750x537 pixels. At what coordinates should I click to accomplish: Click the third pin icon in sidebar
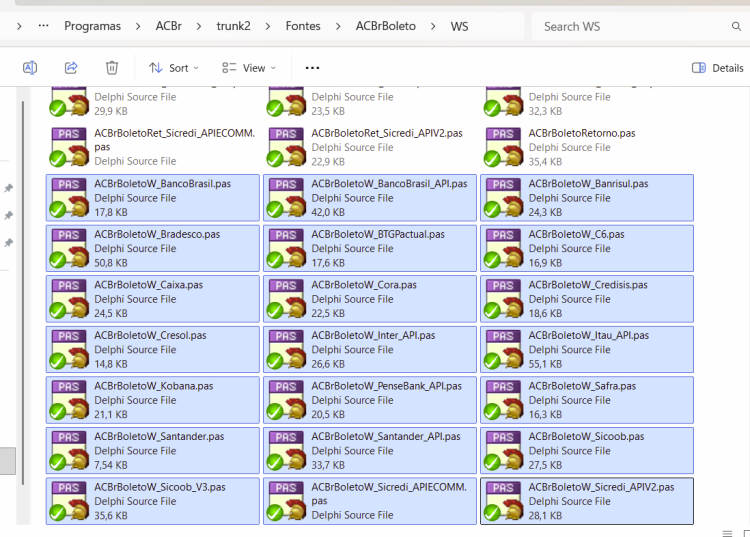(9, 242)
